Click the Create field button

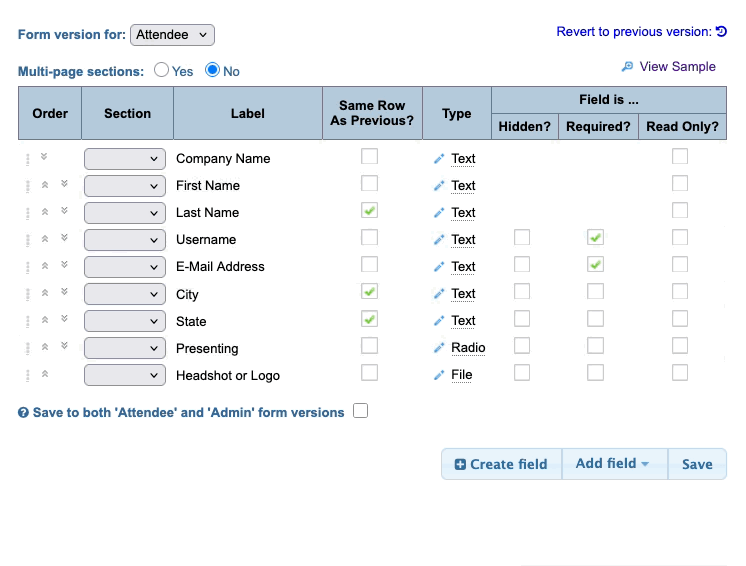(501, 464)
